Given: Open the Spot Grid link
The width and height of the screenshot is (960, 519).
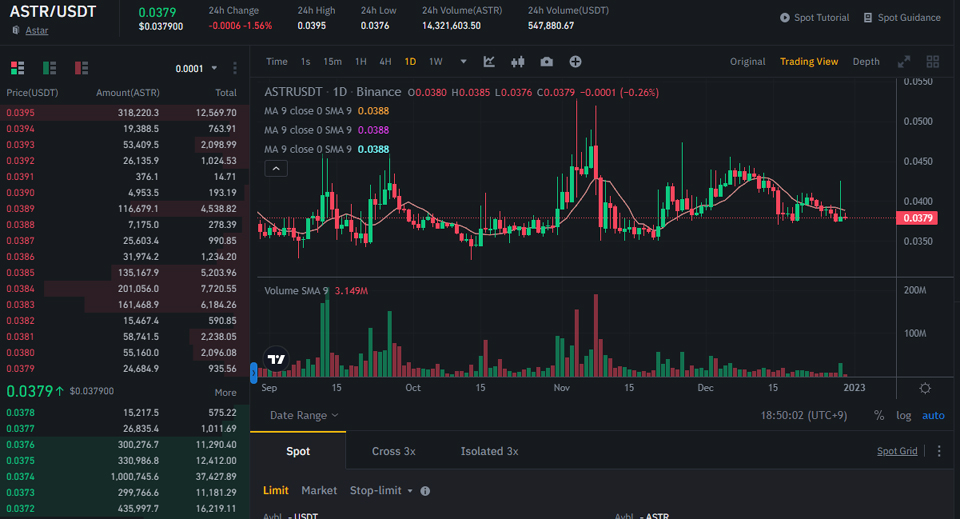Looking at the screenshot, I should tap(896, 451).
